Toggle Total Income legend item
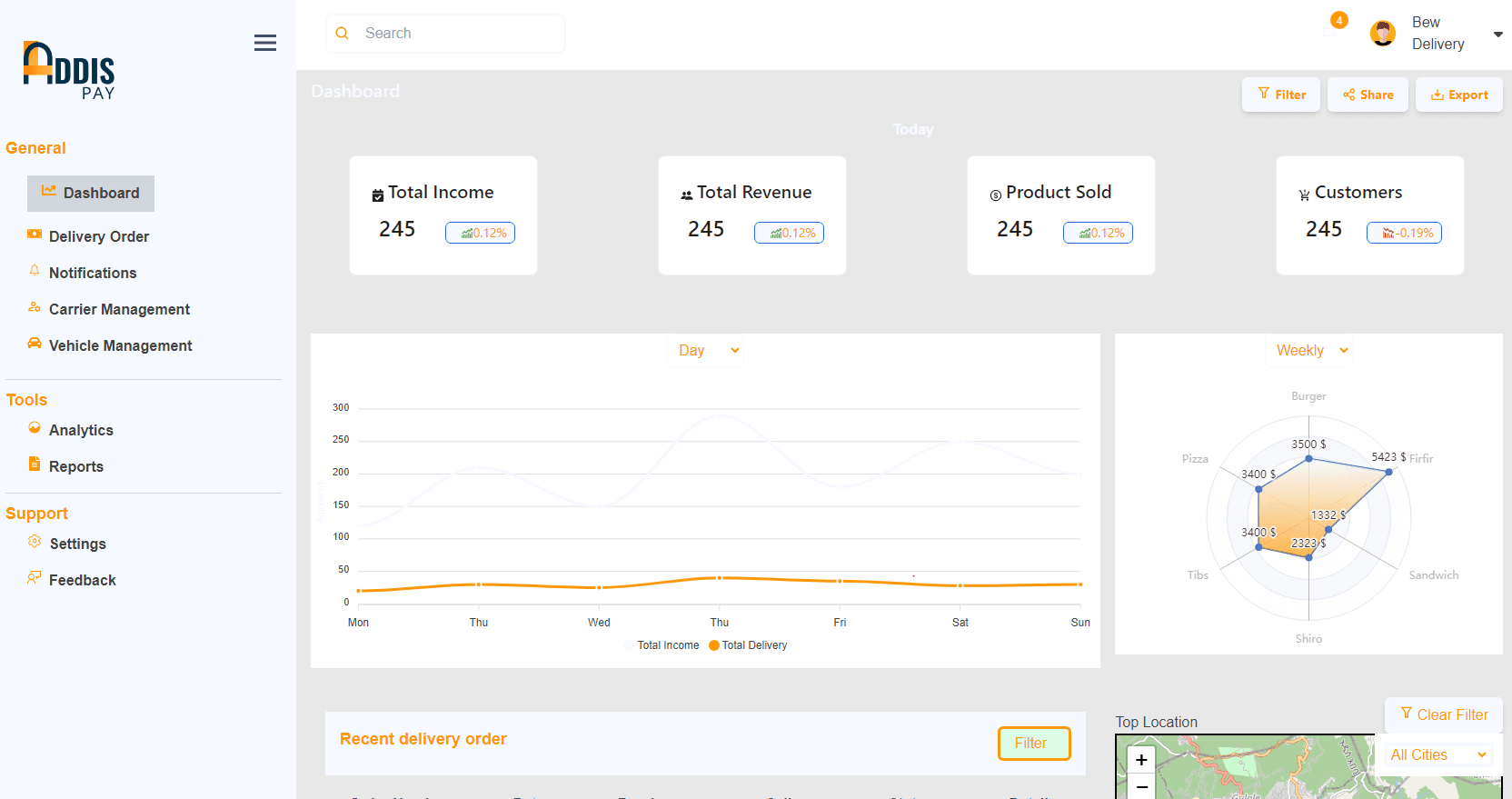 point(661,645)
